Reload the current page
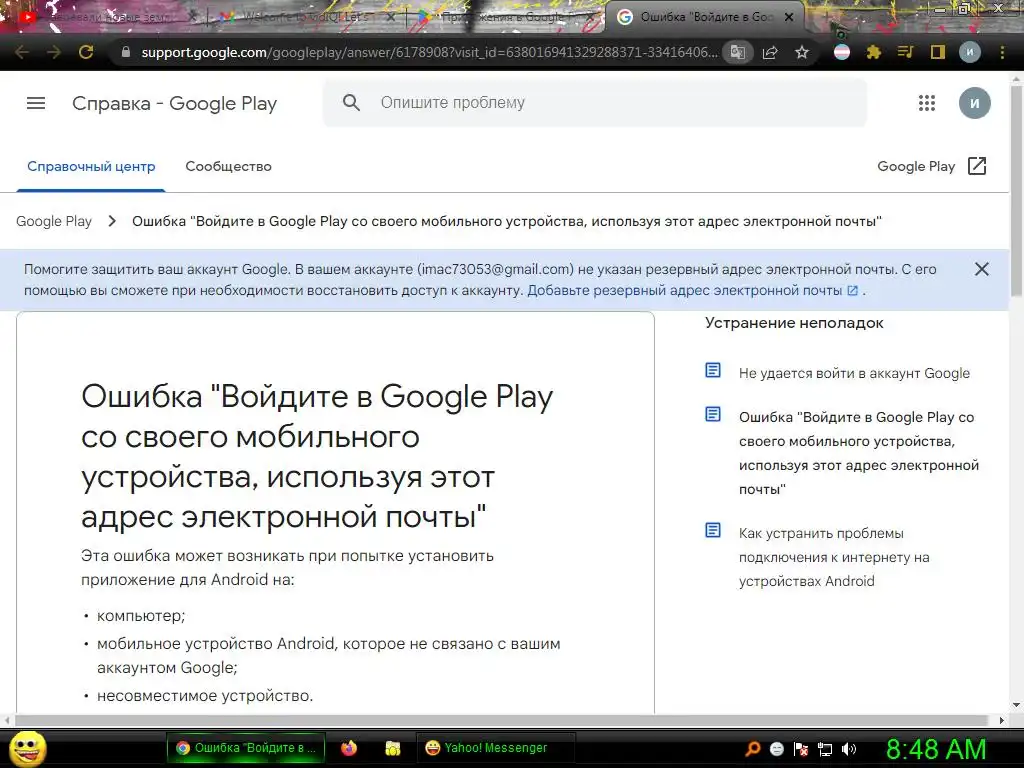The image size is (1024, 768). pyautogui.click(x=86, y=52)
